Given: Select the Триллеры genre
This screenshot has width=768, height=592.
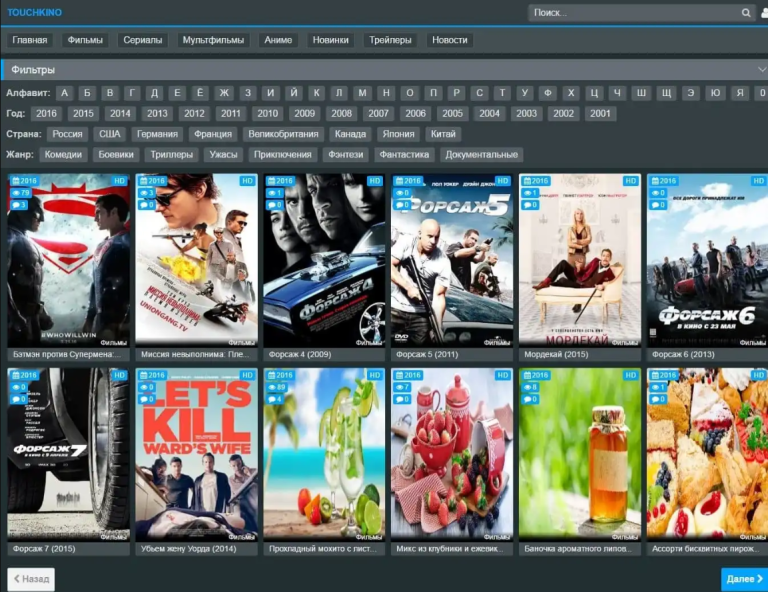Looking at the screenshot, I should click(x=171, y=155).
